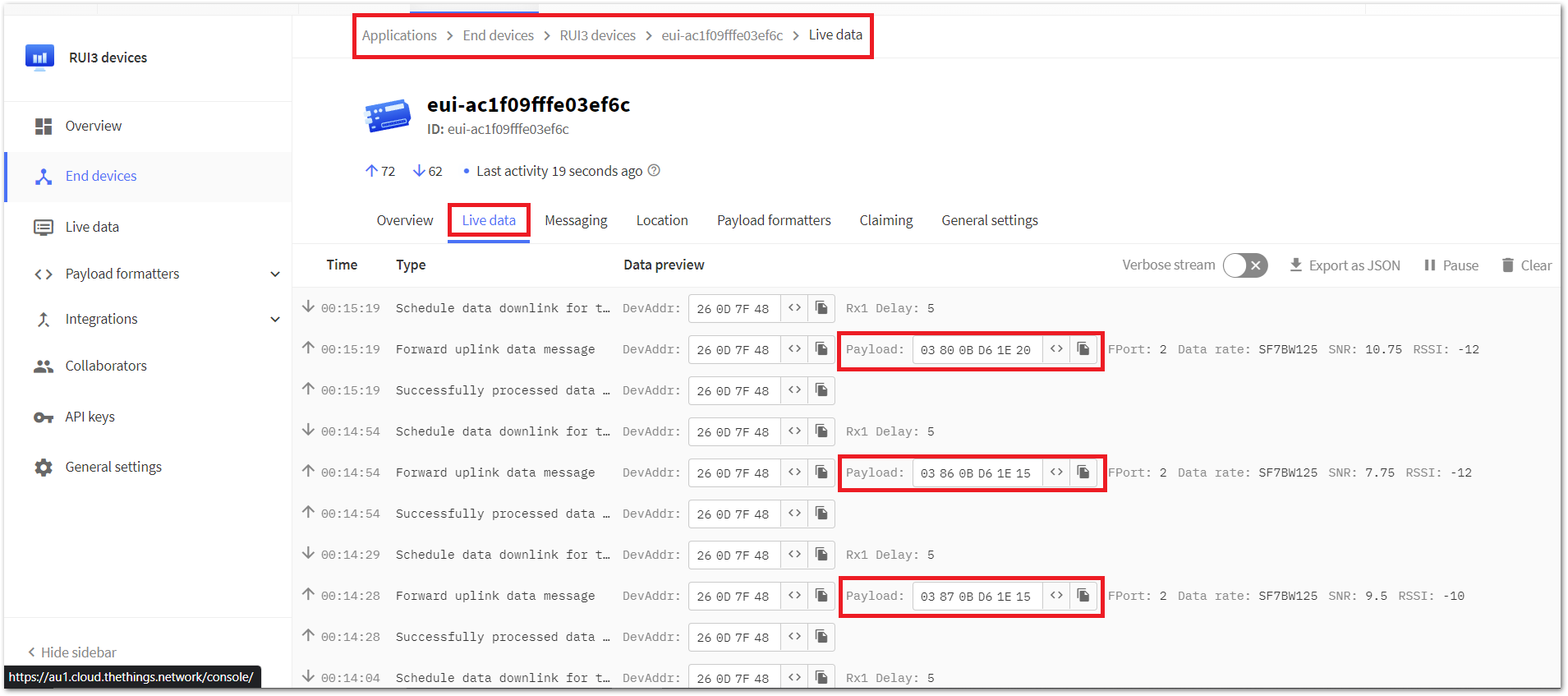
Task: Copy DevAddr in the 00:15:19 downlink row
Action: (x=821, y=308)
